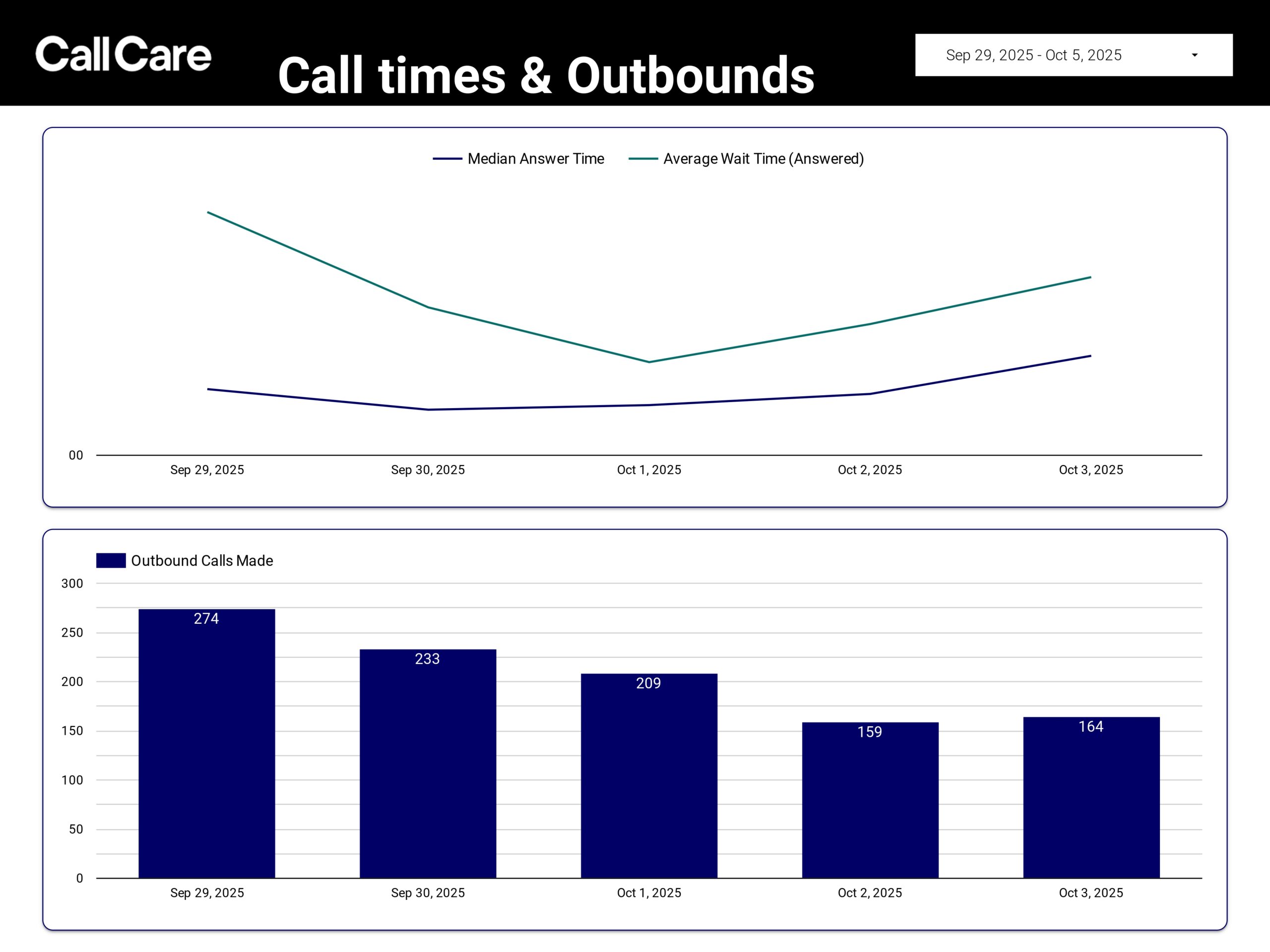Toggle the Median Answer Time legend entry
The height and width of the screenshot is (952, 1270).
coord(535,159)
